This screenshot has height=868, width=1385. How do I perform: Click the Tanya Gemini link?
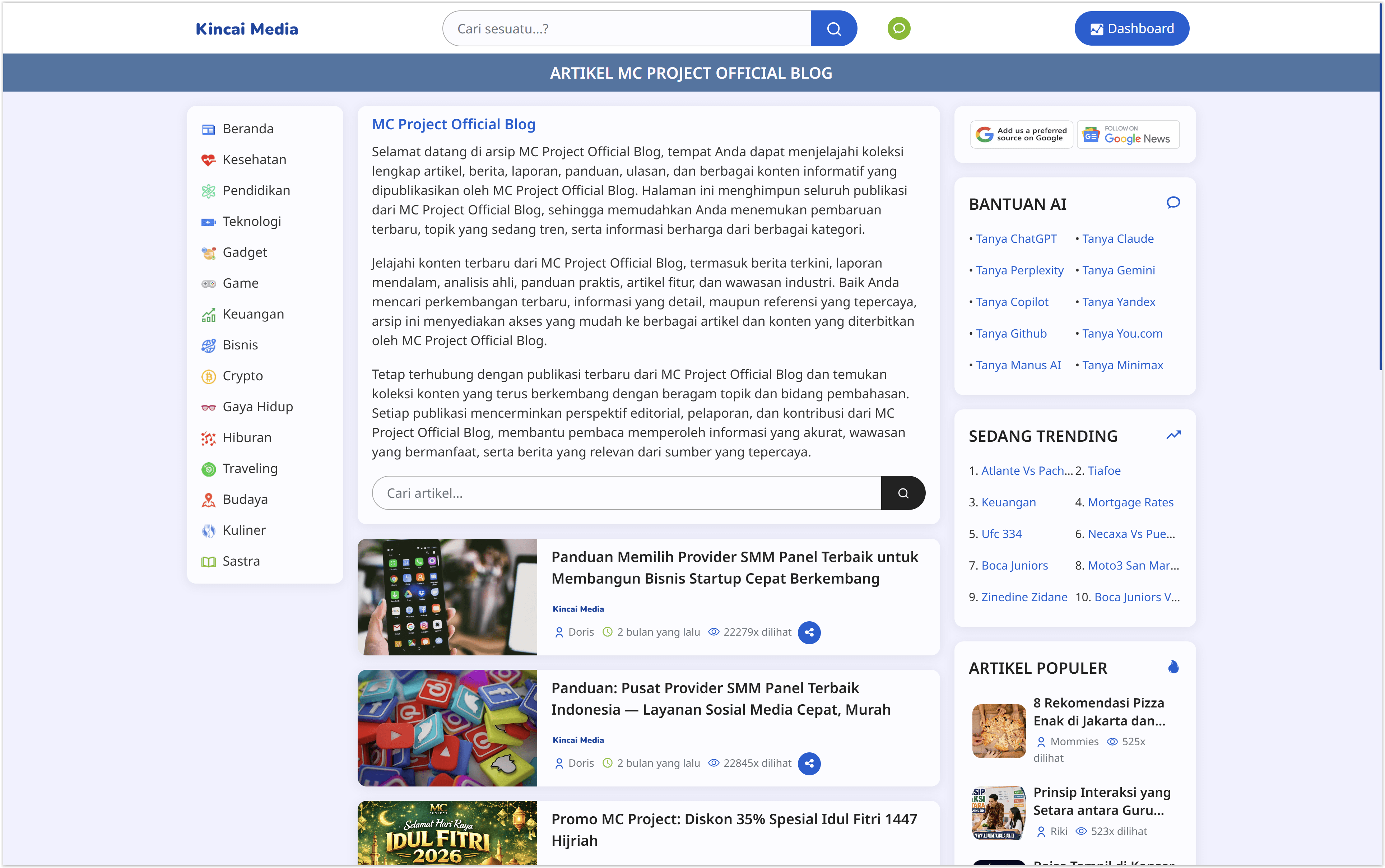pyautogui.click(x=1118, y=271)
